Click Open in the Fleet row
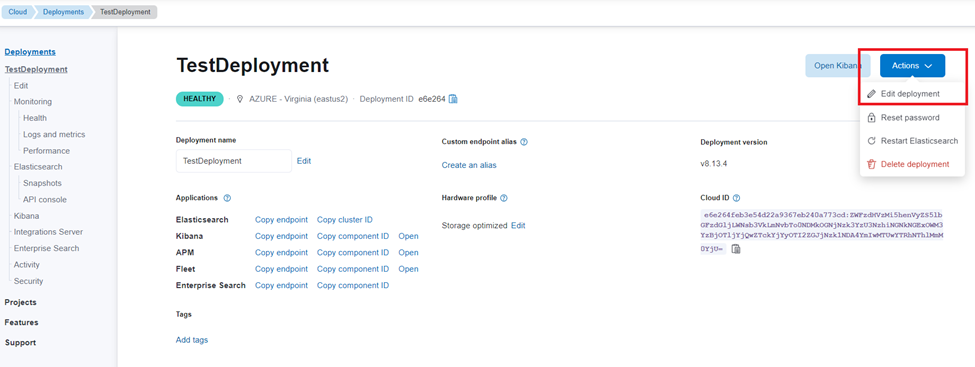 coord(409,269)
